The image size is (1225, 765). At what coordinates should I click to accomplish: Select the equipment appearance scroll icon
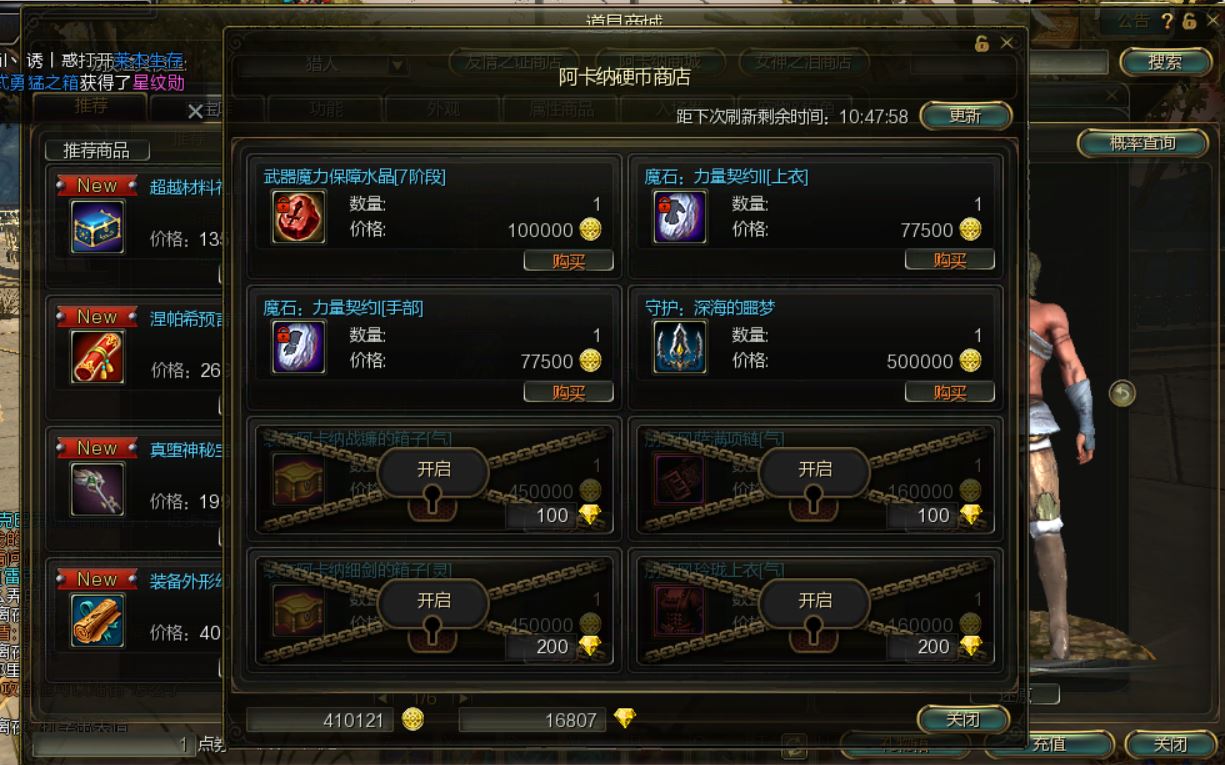[98, 620]
